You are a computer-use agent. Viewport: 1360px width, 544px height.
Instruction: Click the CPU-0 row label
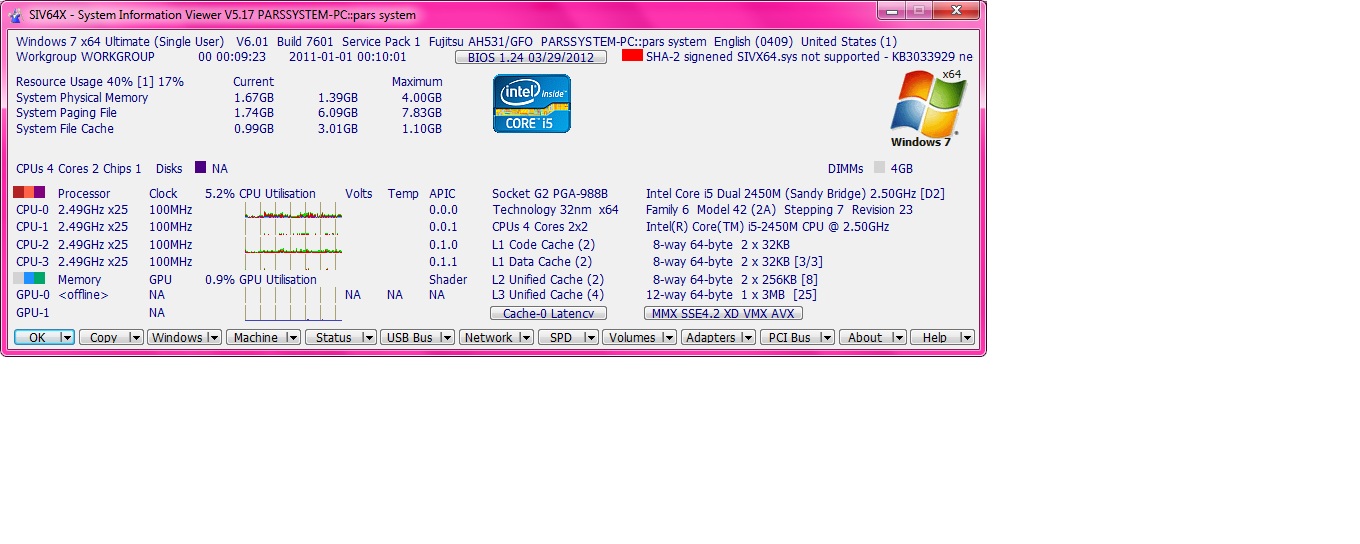point(32,210)
